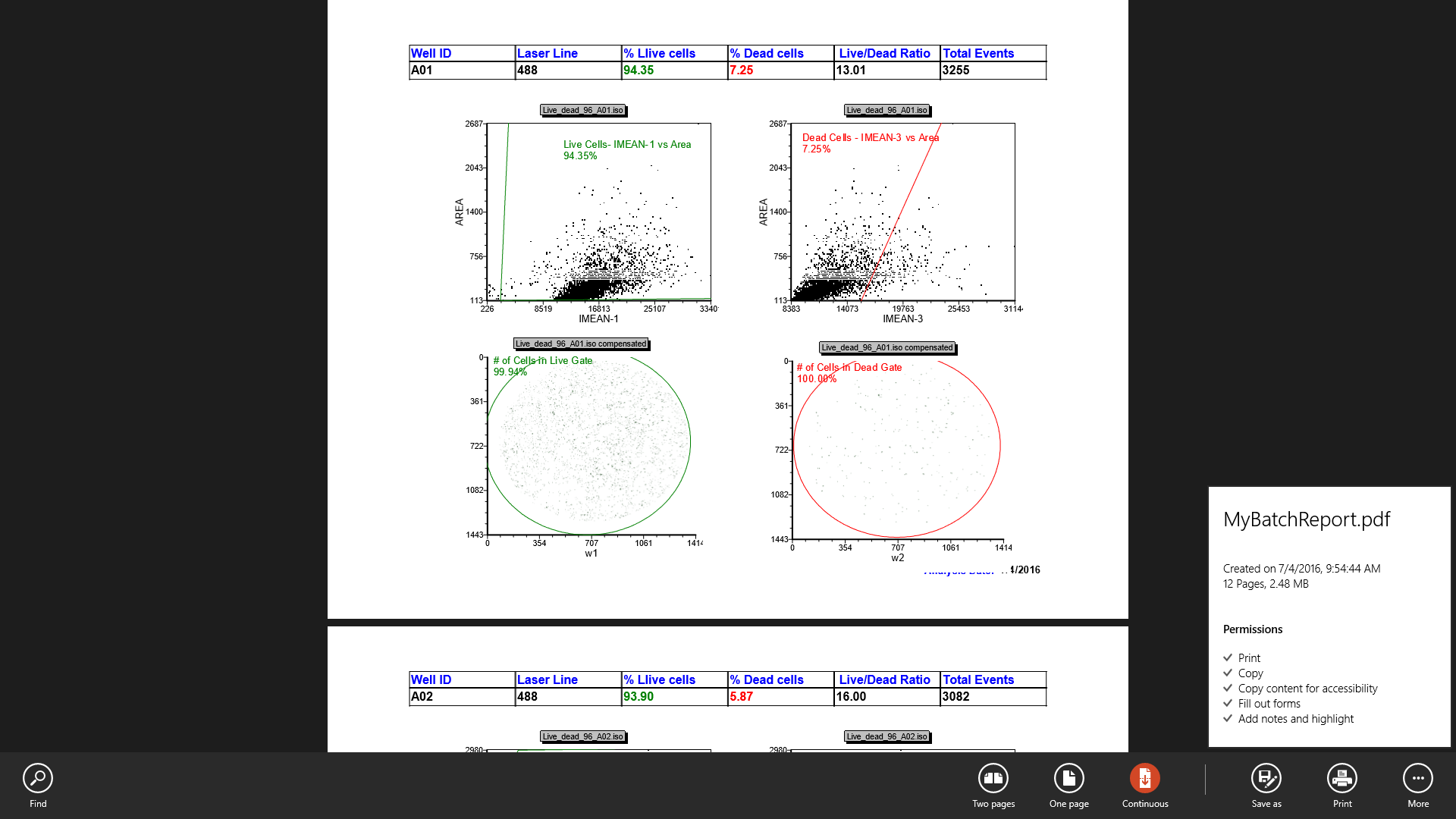
Task: Click the A02 Well ID cell
Action: pyautogui.click(x=422, y=696)
